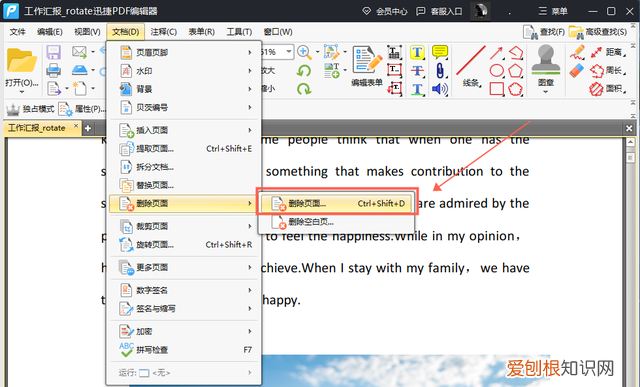Select the pencil drawing tool
The height and width of the screenshot is (387, 640).
(577, 52)
